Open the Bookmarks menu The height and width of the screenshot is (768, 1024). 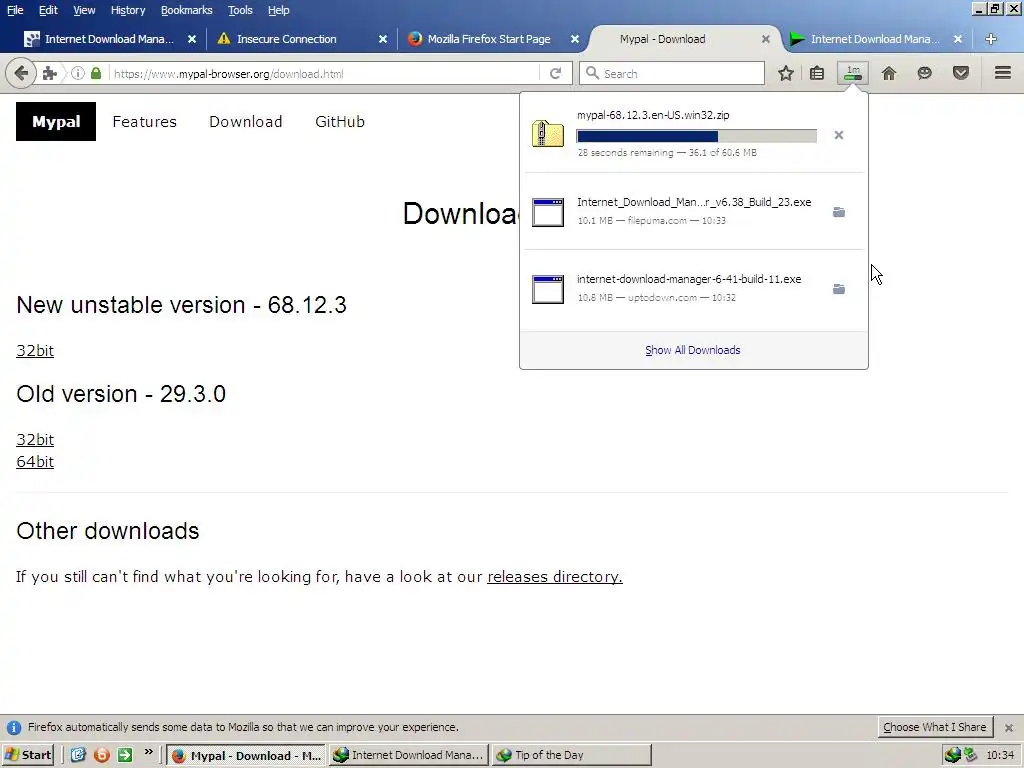click(x=186, y=10)
